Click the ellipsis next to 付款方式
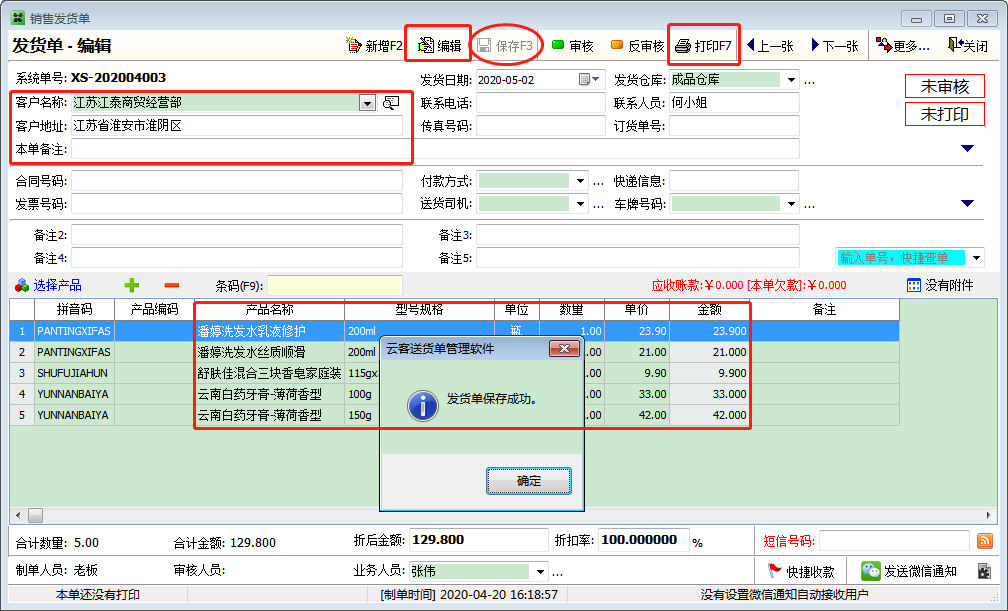The image size is (1008, 611). click(x=598, y=182)
